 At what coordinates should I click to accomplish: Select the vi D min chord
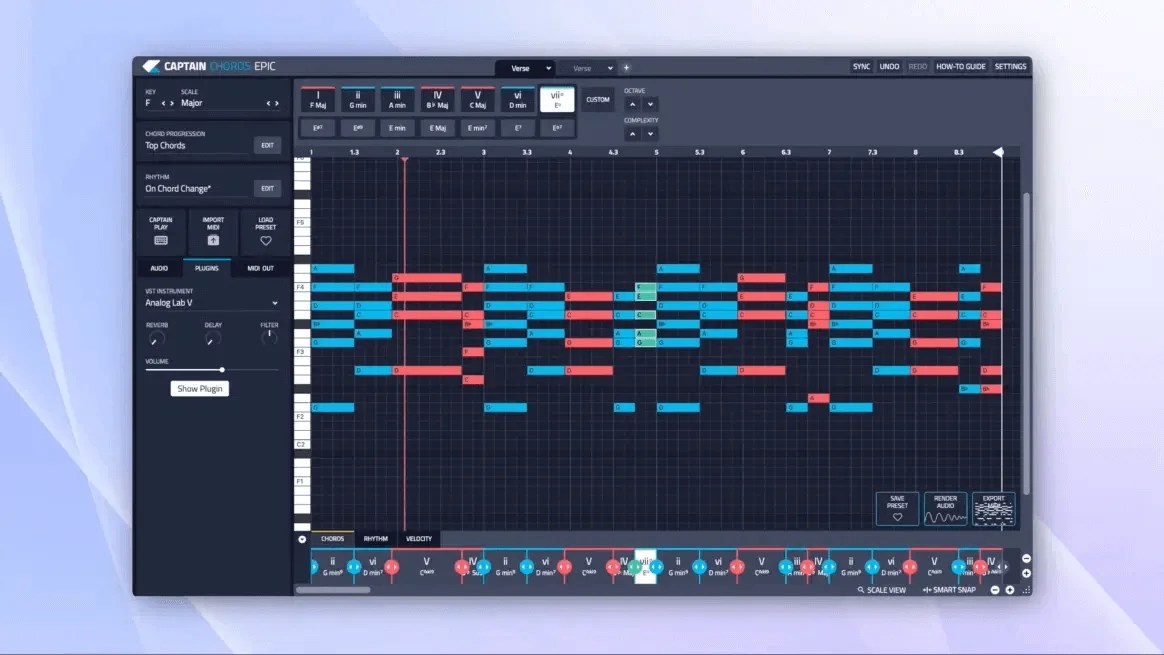pyautogui.click(x=517, y=100)
